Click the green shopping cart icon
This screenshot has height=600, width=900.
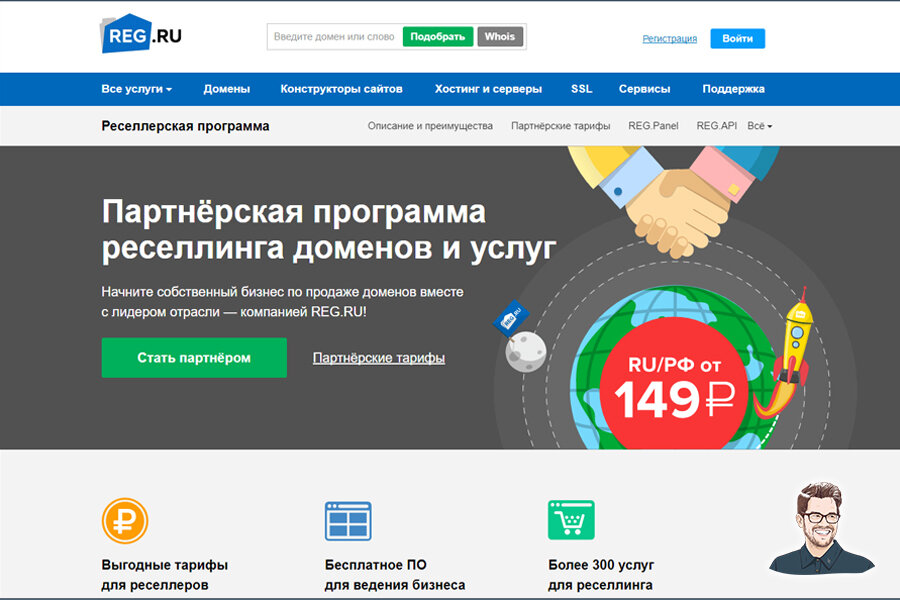(x=571, y=520)
